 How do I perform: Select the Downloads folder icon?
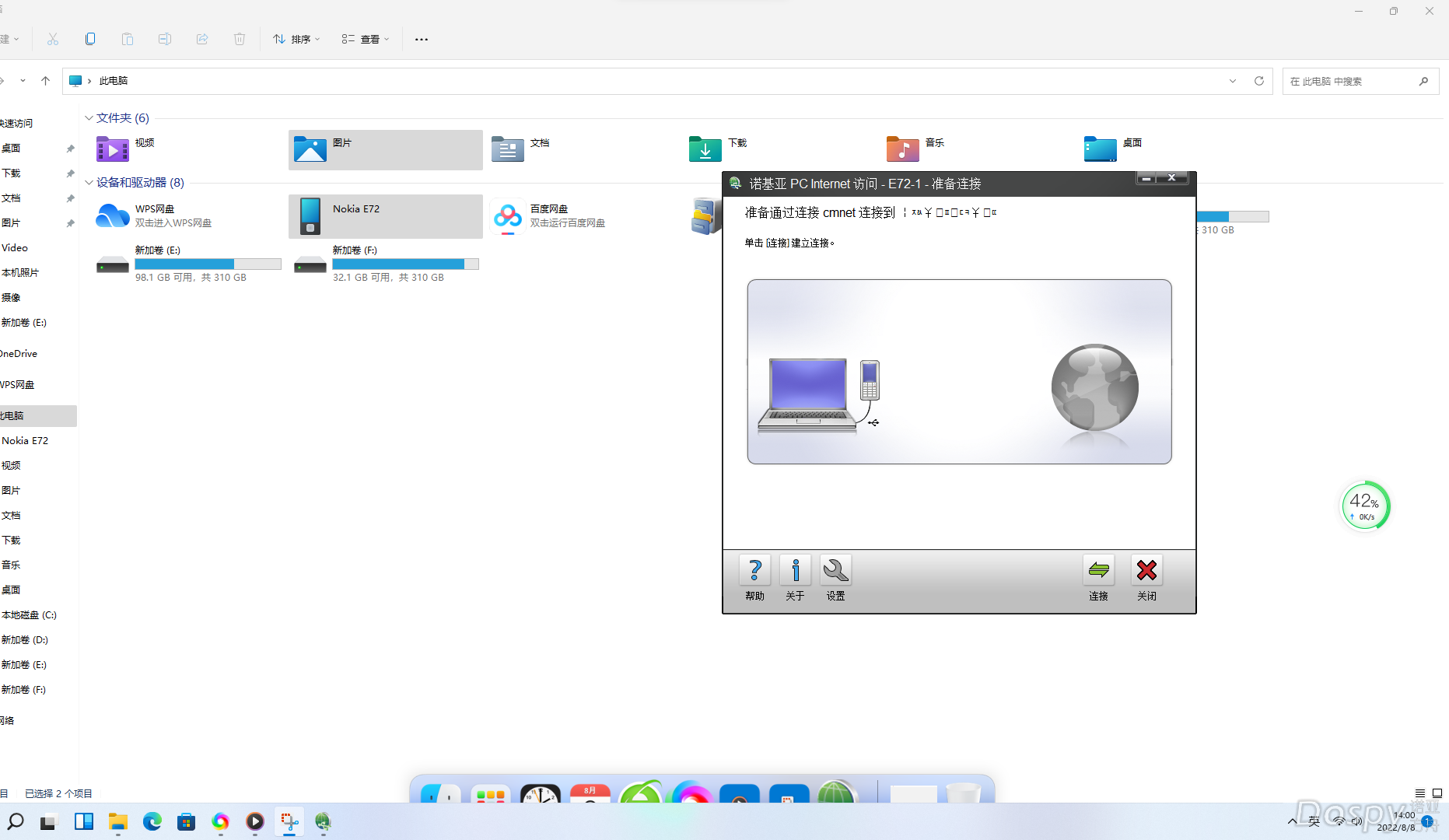click(x=705, y=149)
